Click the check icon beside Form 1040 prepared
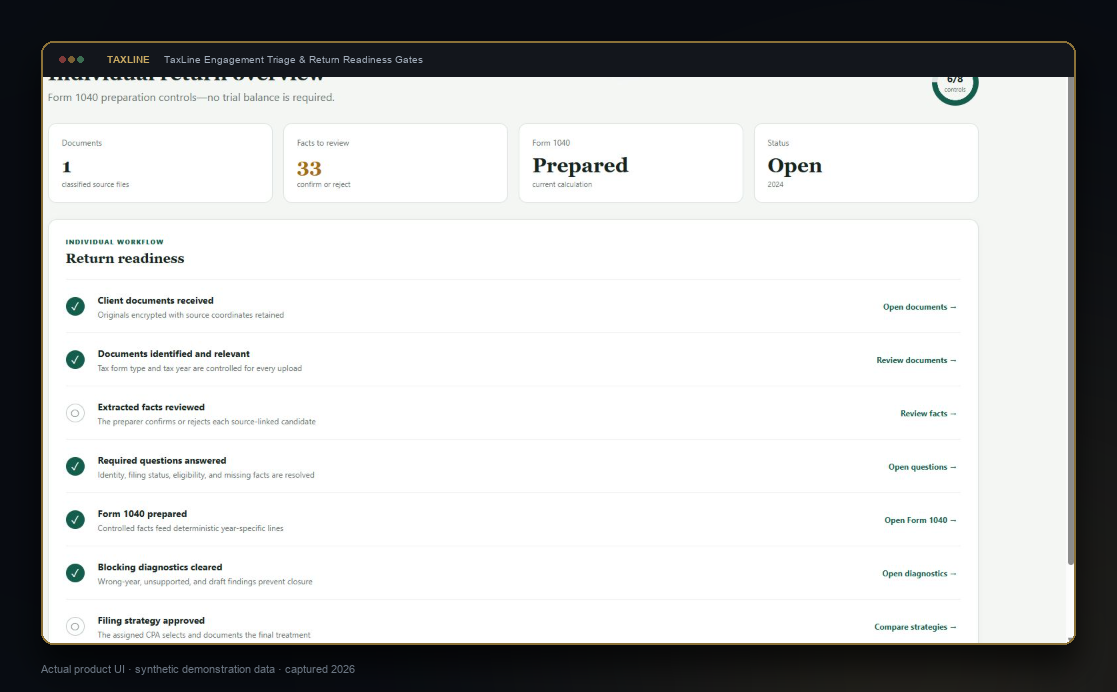The image size is (1117, 692). click(x=75, y=520)
